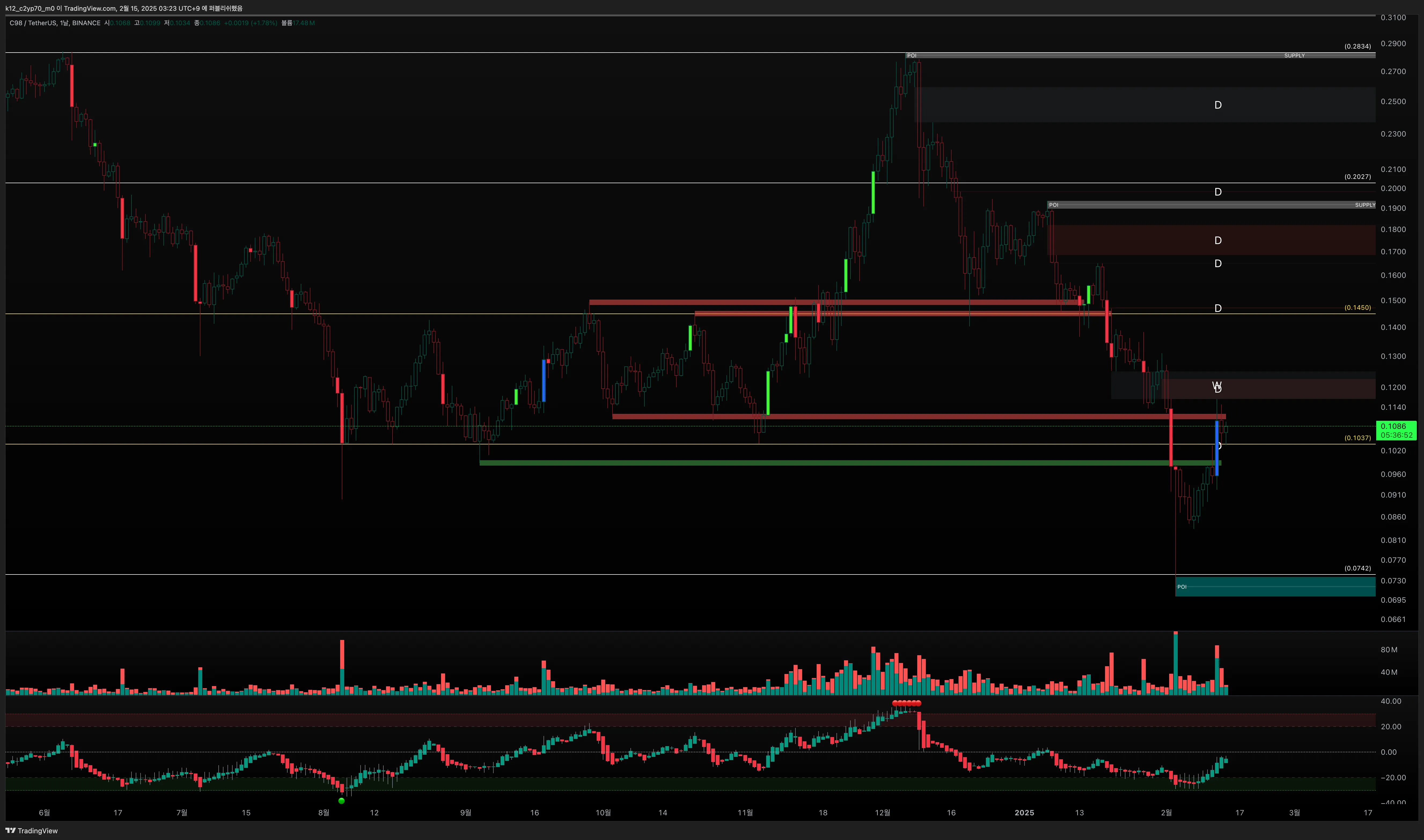Click the 80 M volume axis label

coord(1389,650)
